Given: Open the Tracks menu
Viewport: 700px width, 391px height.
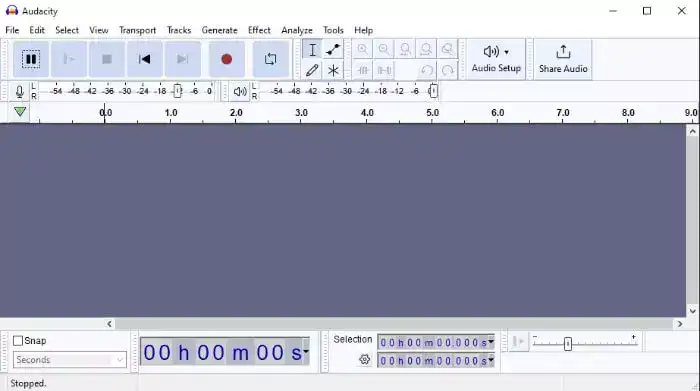Looking at the screenshot, I should (179, 30).
